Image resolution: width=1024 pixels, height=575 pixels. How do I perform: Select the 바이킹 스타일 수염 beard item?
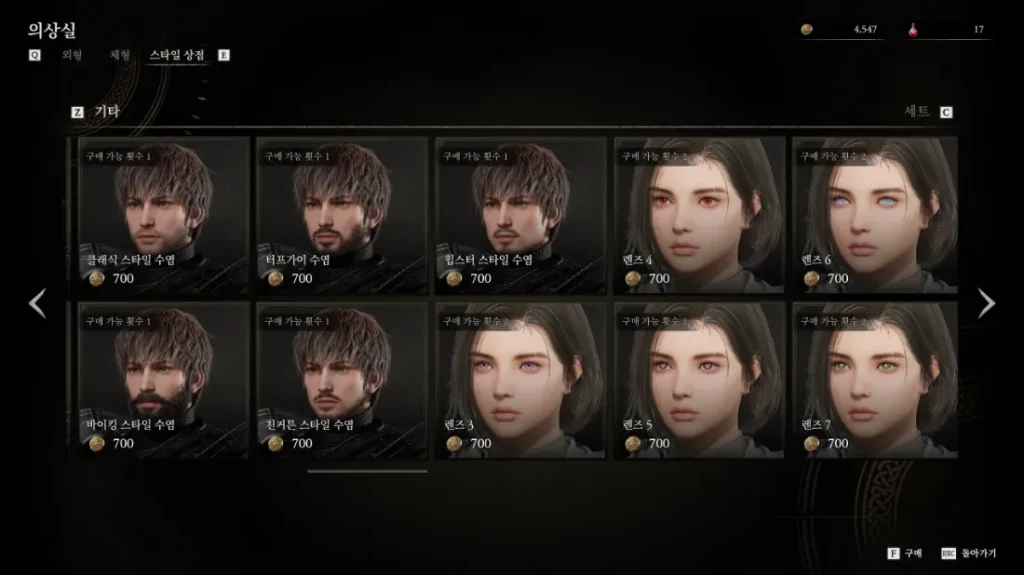163,380
